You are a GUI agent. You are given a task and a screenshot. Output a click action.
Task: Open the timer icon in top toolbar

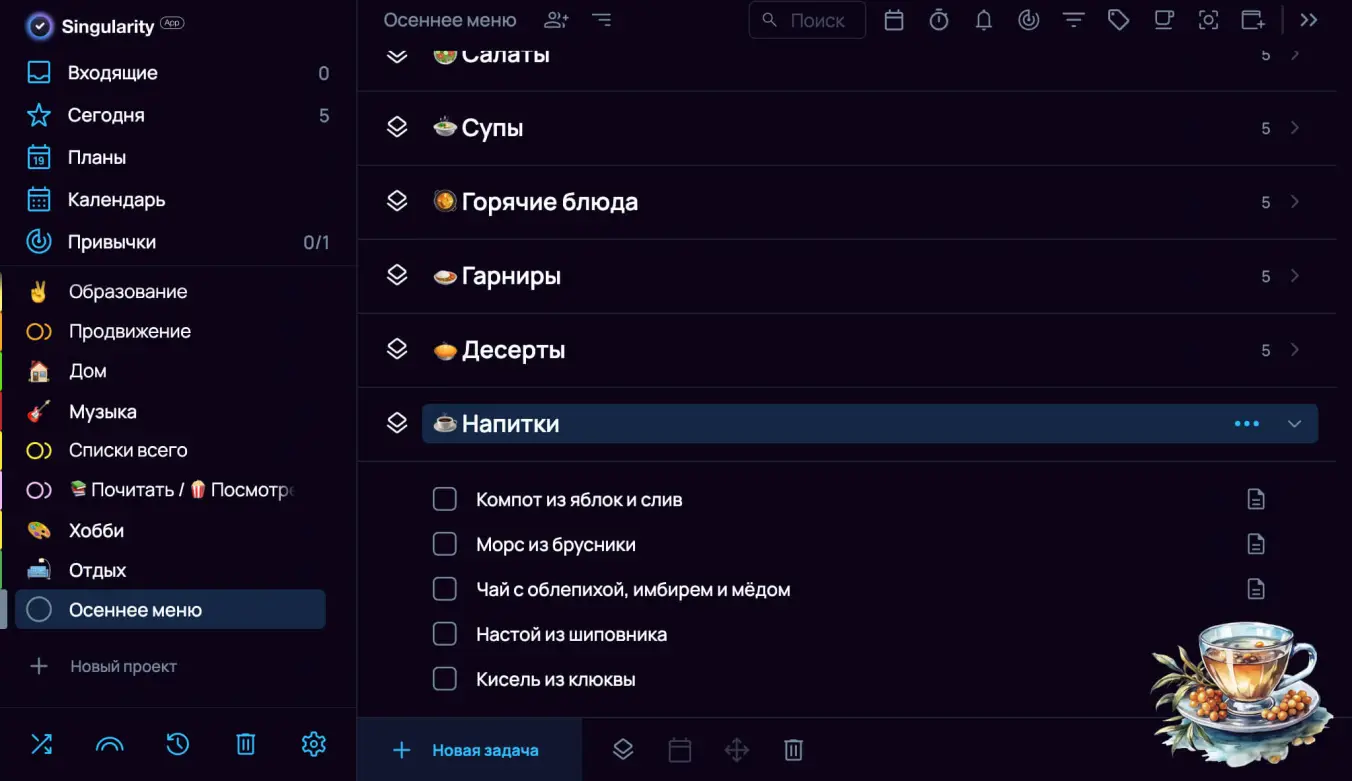point(939,20)
